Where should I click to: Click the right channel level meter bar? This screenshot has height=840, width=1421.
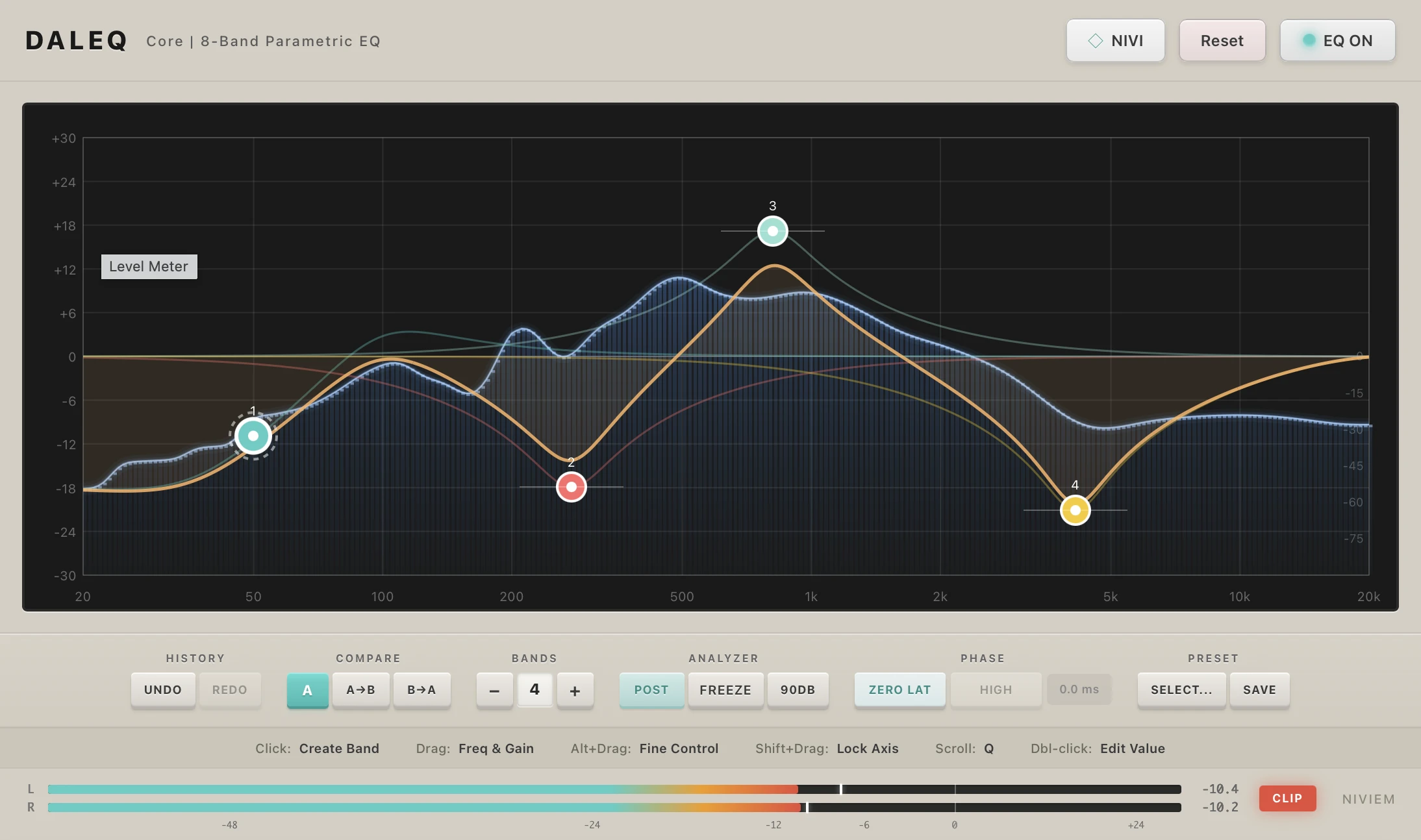click(614, 808)
